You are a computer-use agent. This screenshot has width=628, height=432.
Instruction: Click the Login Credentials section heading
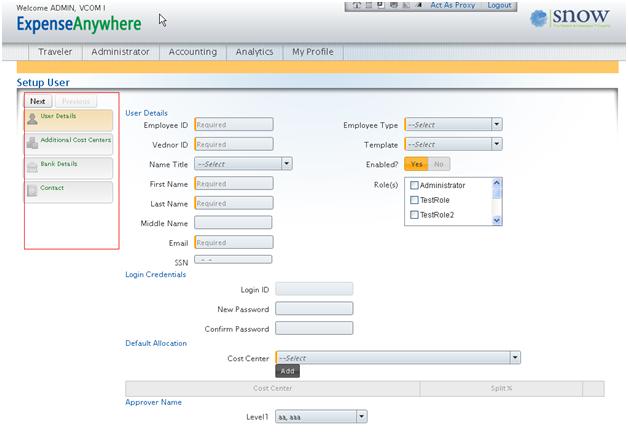click(155, 275)
